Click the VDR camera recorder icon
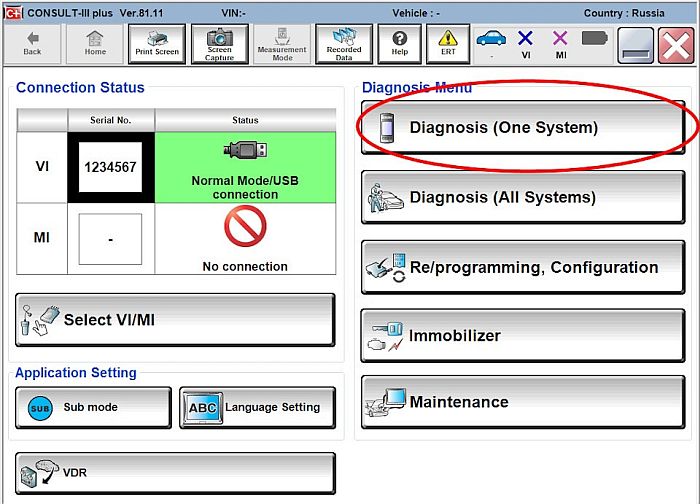This screenshot has width=700, height=504. click(40, 473)
